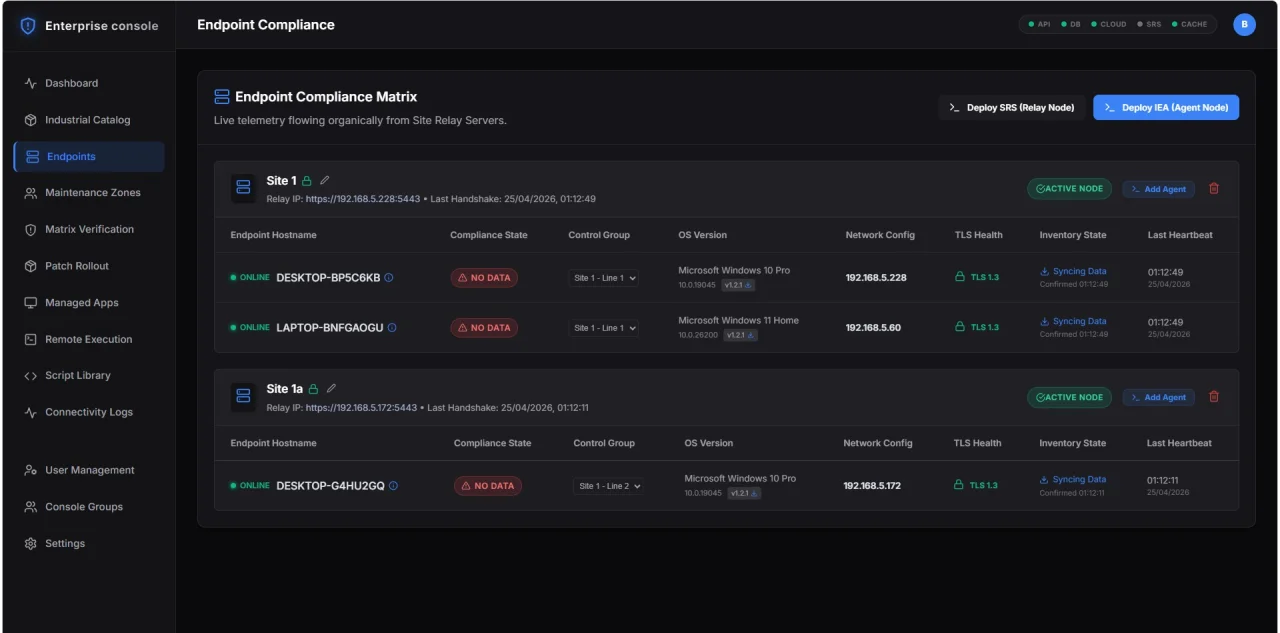
Task: Click the Console Groups people icon
Action: (30, 507)
